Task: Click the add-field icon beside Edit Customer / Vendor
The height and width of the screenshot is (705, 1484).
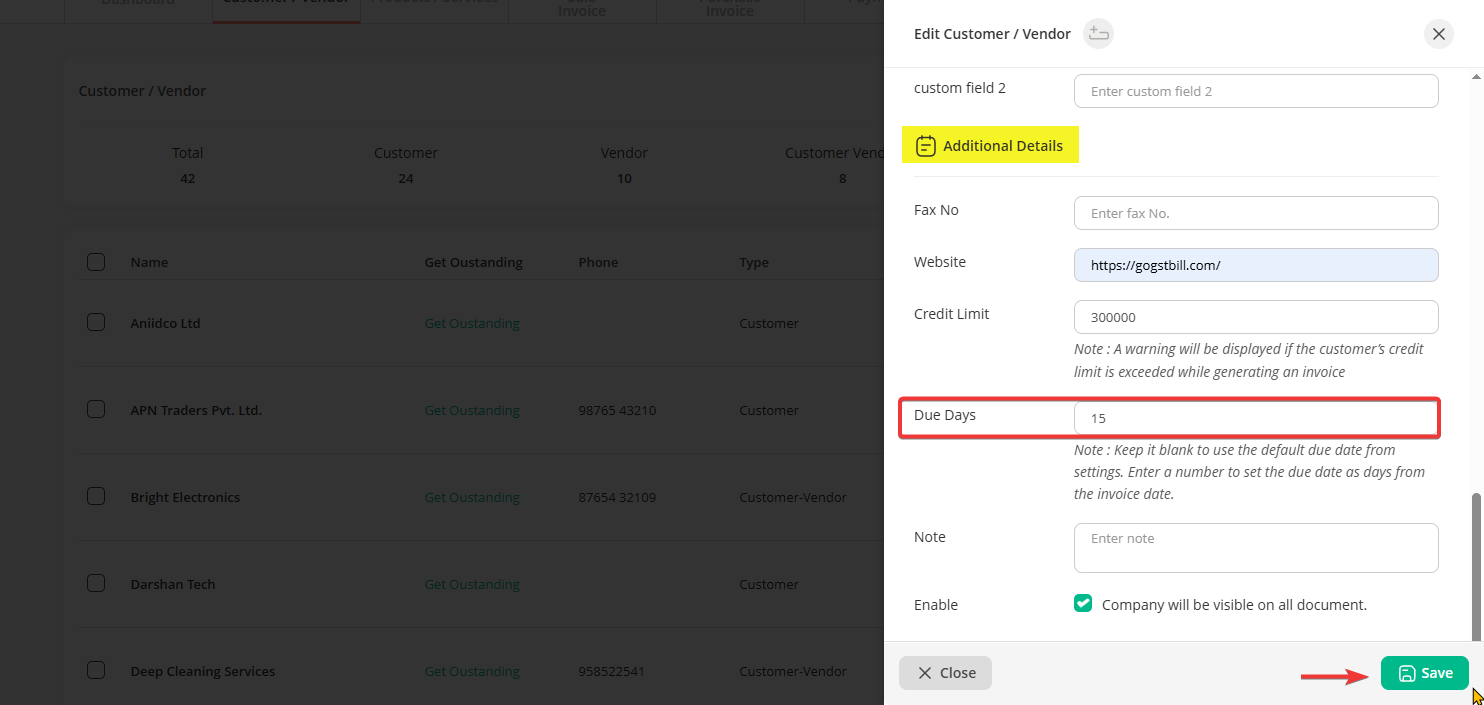Action: (1098, 34)
